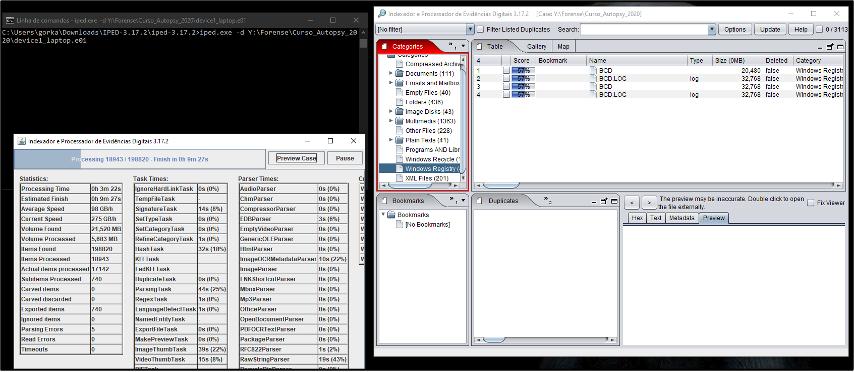Click the Help button
This screenshot has height=372, width=854.
click(x=801, y=29)
